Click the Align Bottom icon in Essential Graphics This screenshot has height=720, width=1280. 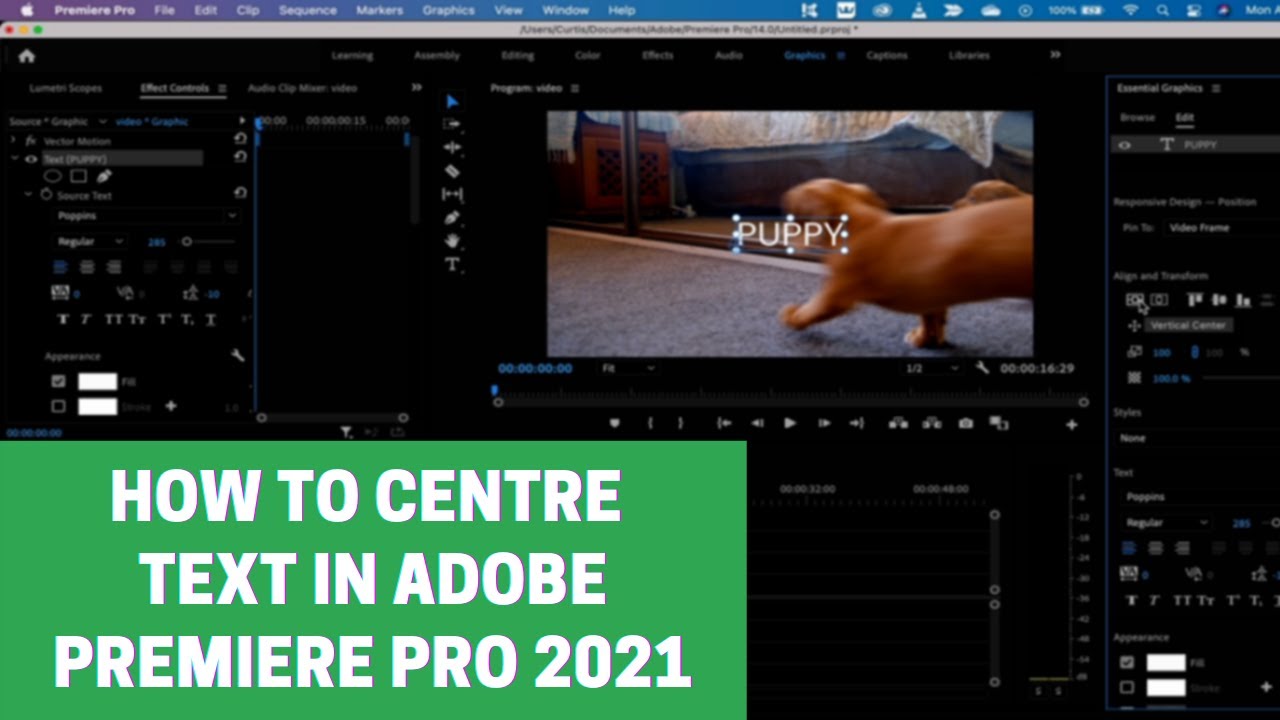[1243, 299]
